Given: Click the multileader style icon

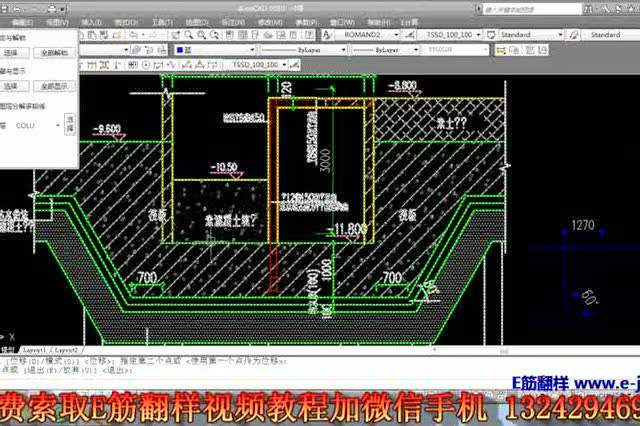Looking at the screenshot, I should (x=573, y=35).
